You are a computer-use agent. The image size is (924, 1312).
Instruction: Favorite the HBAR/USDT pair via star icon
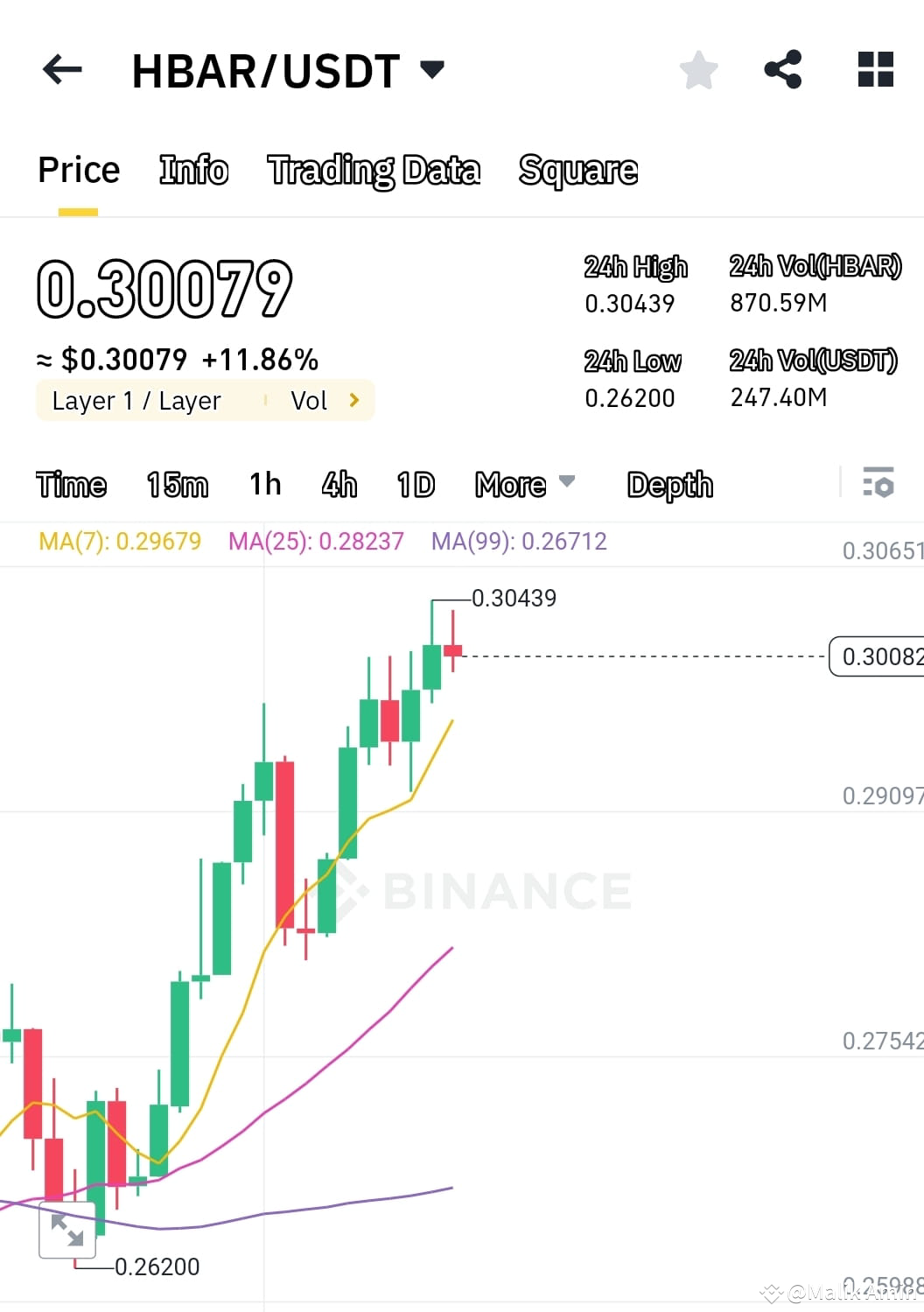698,70
